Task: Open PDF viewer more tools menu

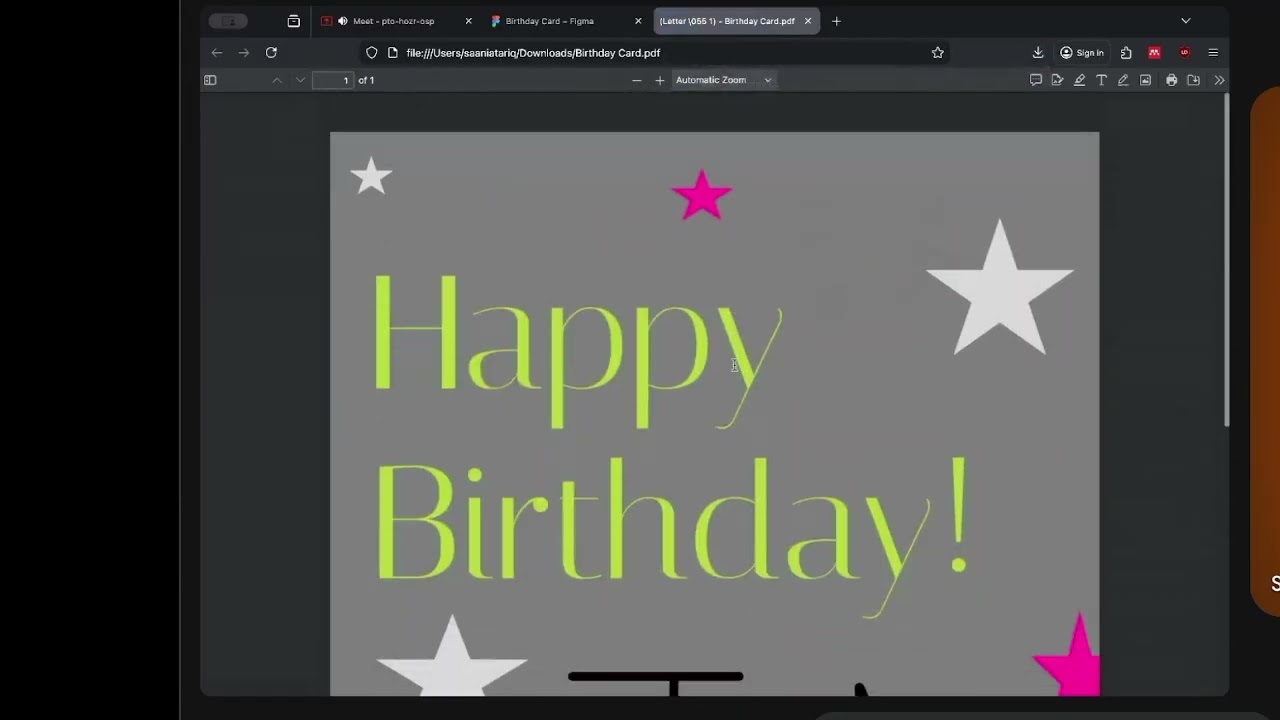Action: tap(1218, 80)
